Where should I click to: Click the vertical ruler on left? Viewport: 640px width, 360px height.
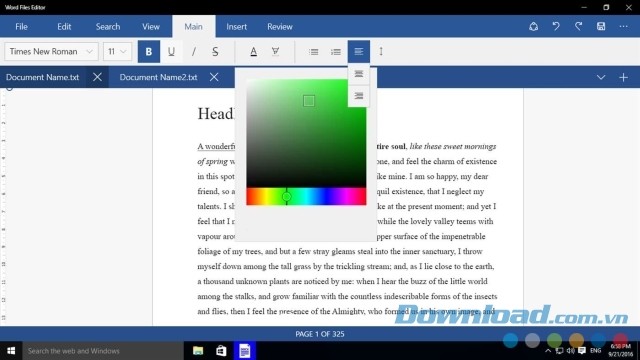coord(4,207)
